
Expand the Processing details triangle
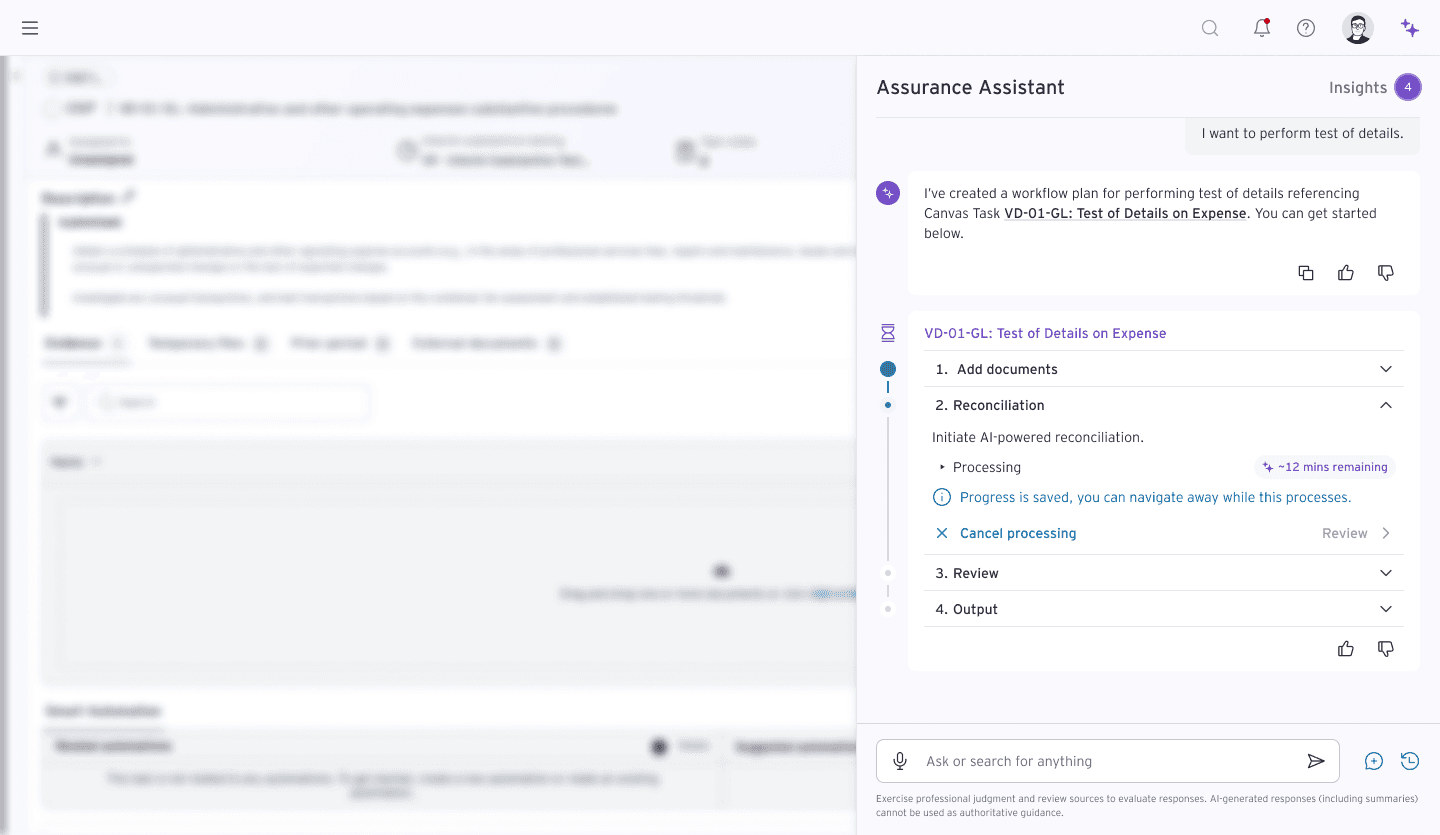pos(942,467)
